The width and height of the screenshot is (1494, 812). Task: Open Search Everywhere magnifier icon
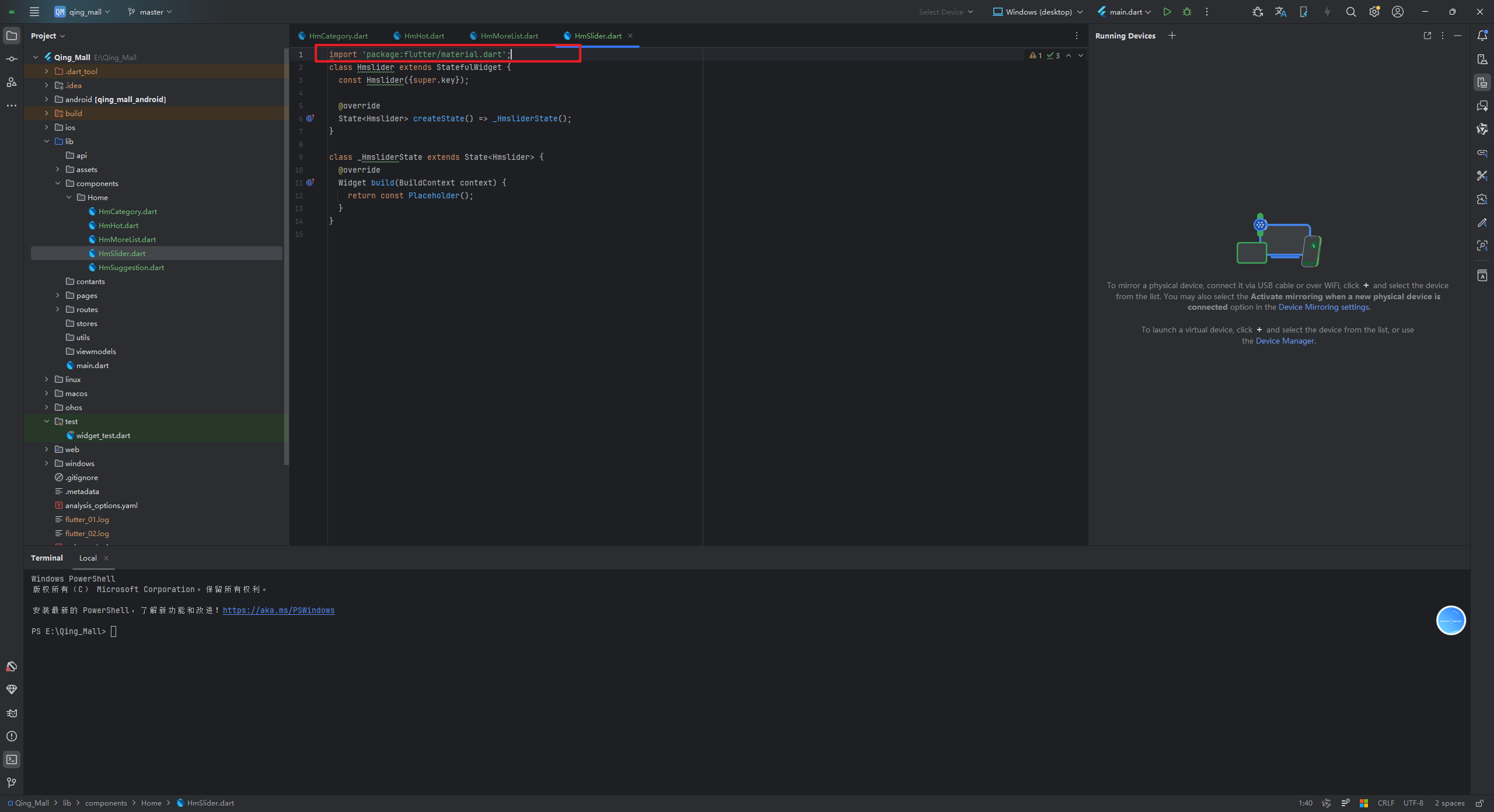pyautogui.click(x=1350, y=12)
